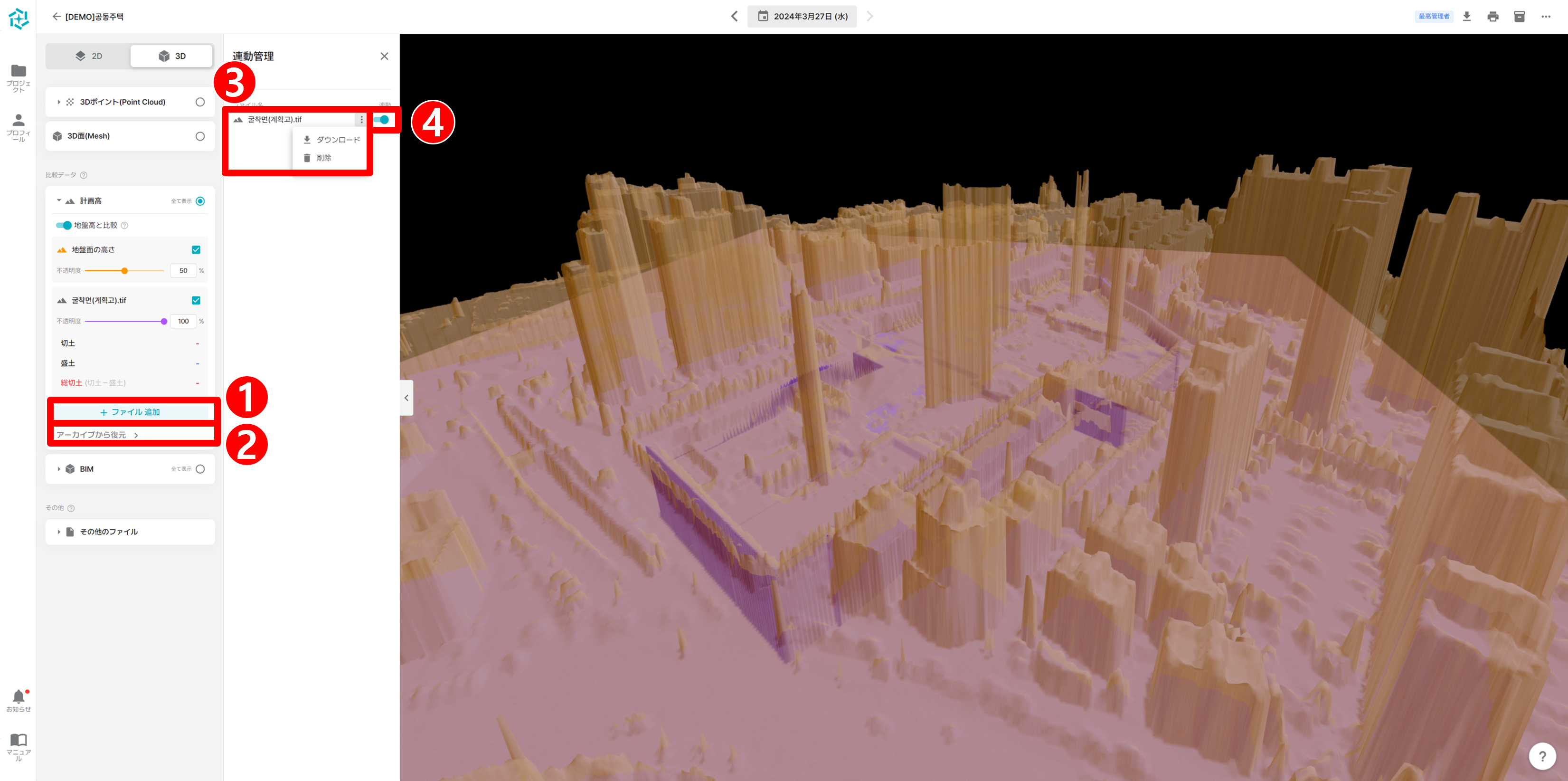Open the help question mark button

point(1542,755)
